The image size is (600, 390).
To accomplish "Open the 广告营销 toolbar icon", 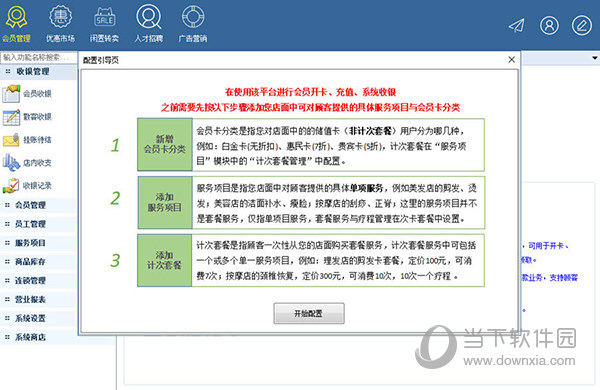I will [x=193, y=23].
